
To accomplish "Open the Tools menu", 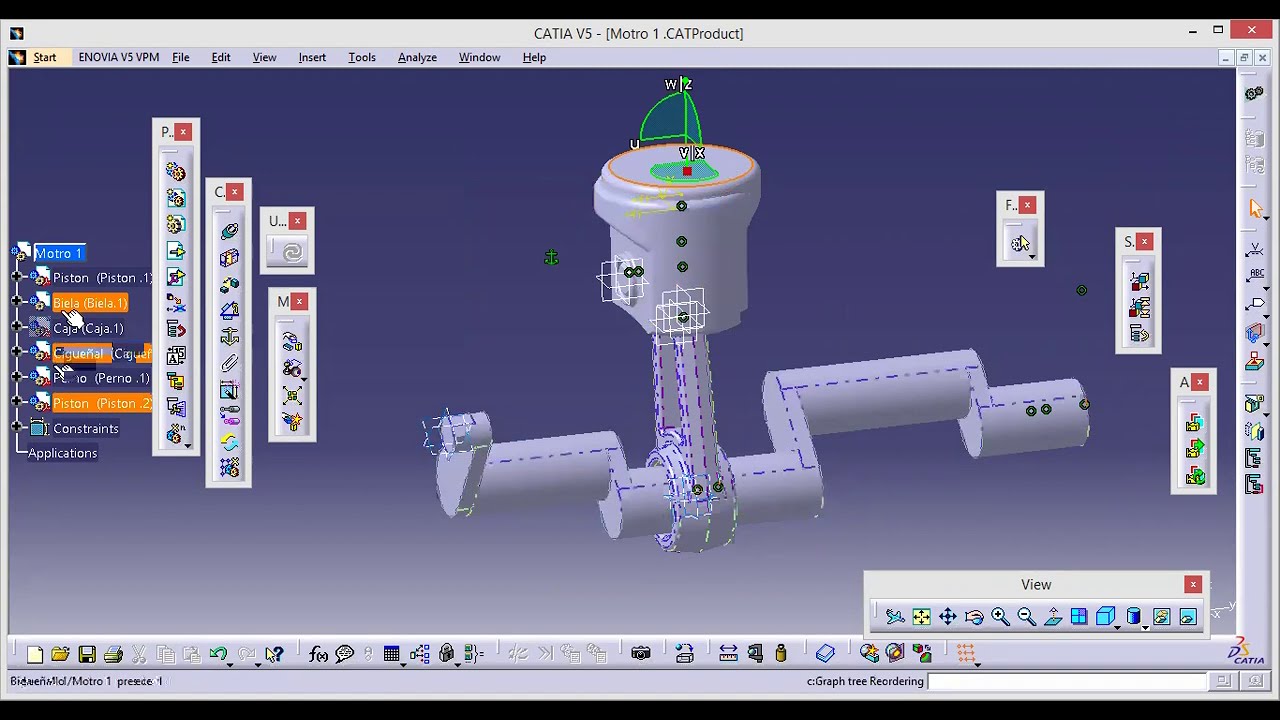I will [362, 57].
